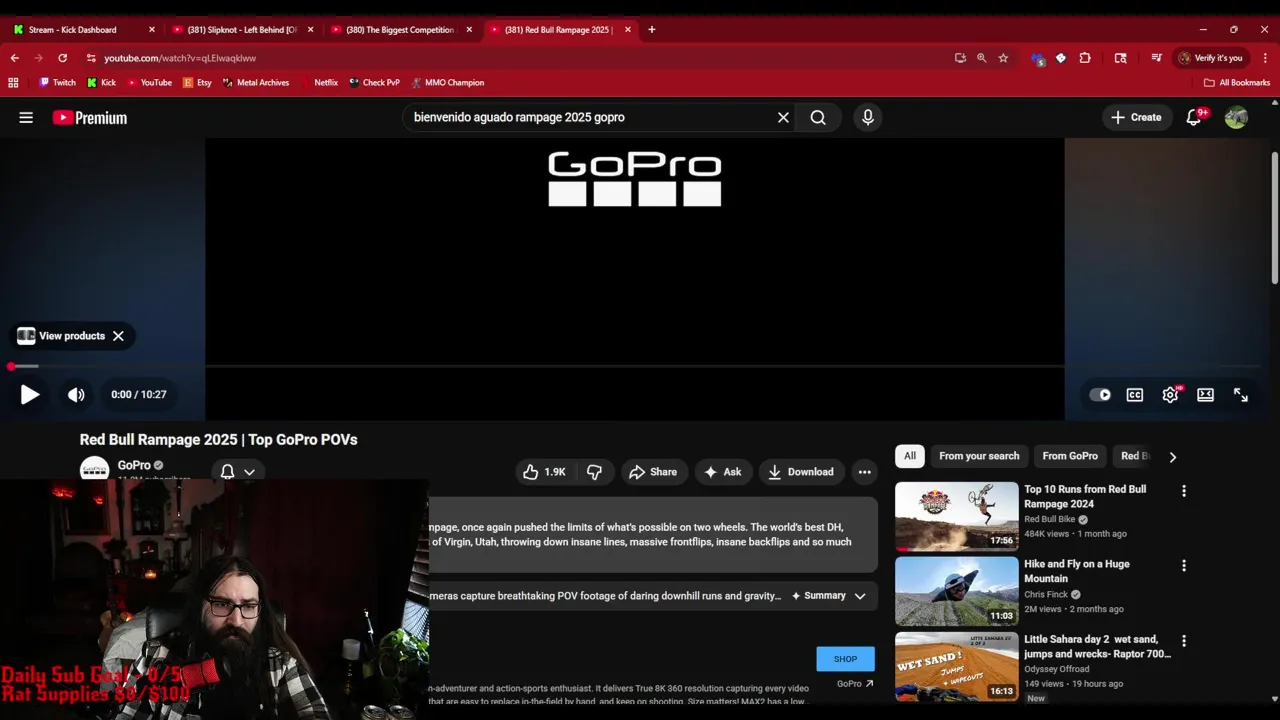
Task: Click the blue SHOP button
Action: tap(845, 659)
